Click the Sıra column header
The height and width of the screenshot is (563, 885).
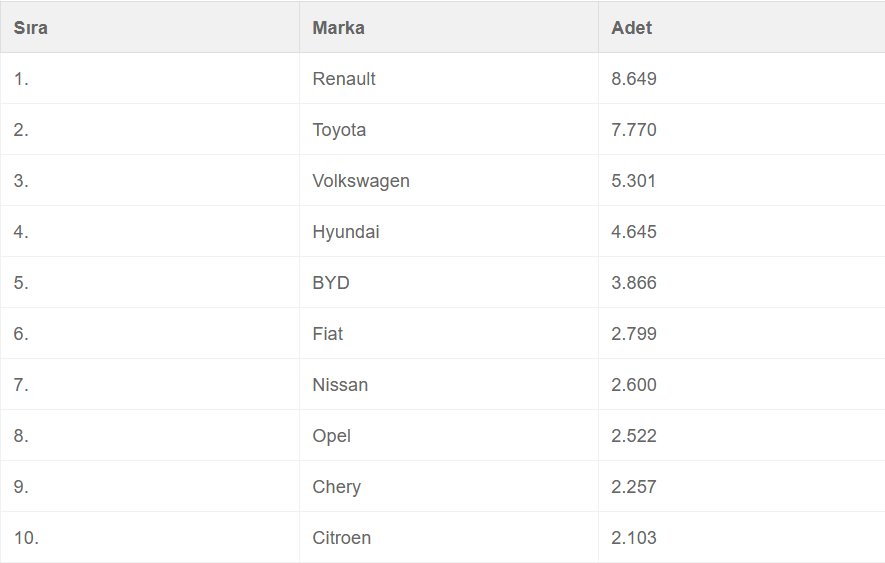point(31,28)
